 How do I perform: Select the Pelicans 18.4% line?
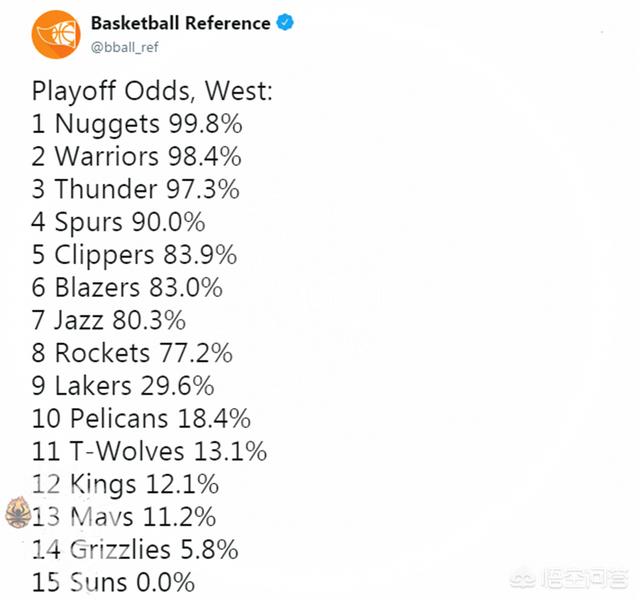click(x=141, y=418)
